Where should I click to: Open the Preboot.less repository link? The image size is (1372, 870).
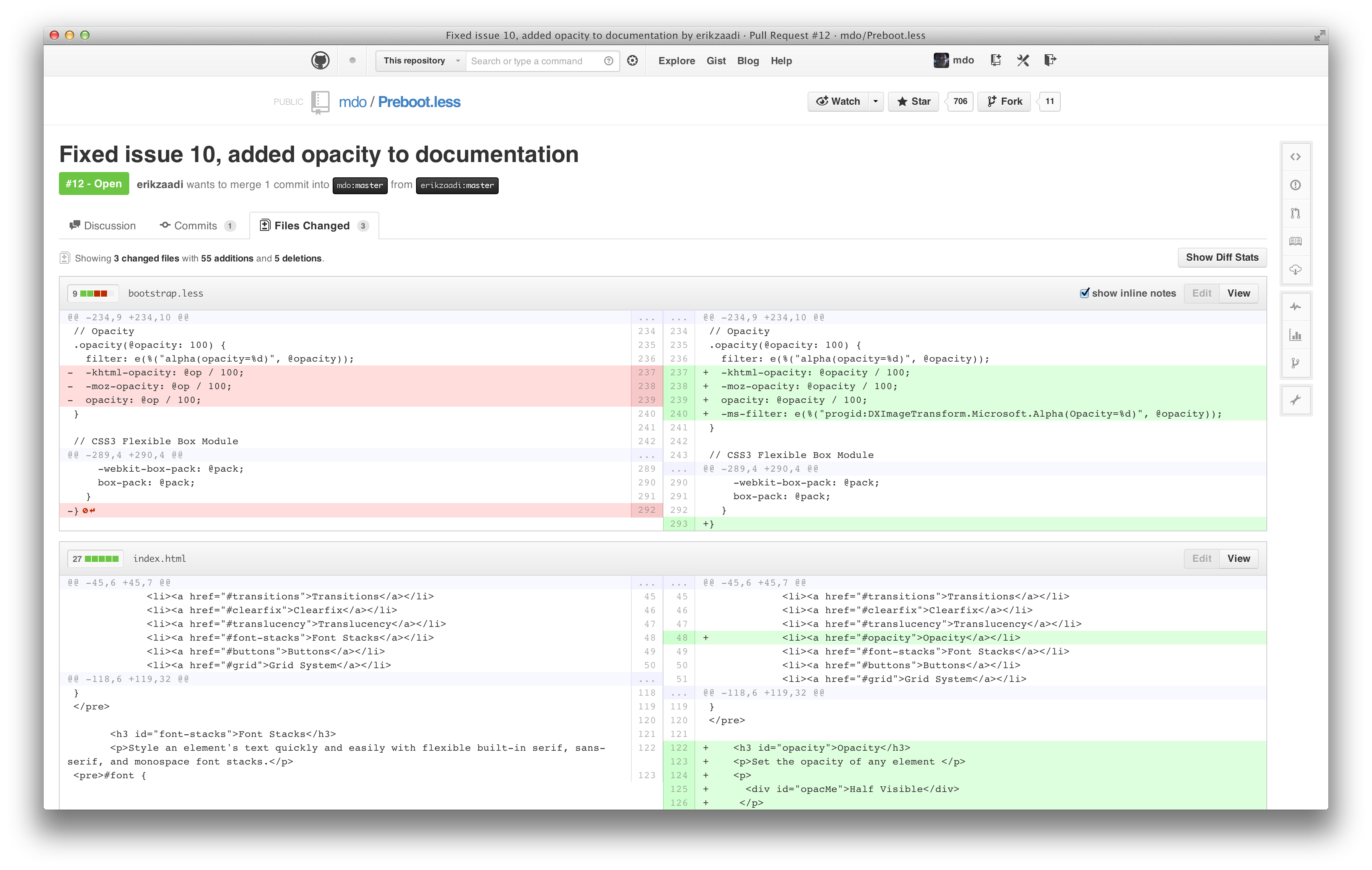tap(419, 102)
